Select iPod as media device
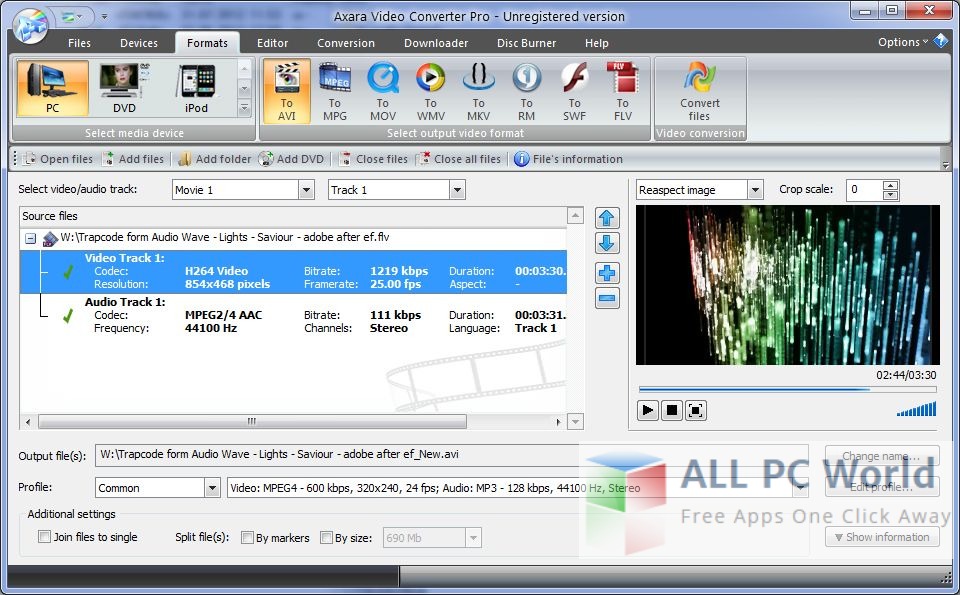Image resolution: width=960 pixels, height=595 pixels. 198,90
